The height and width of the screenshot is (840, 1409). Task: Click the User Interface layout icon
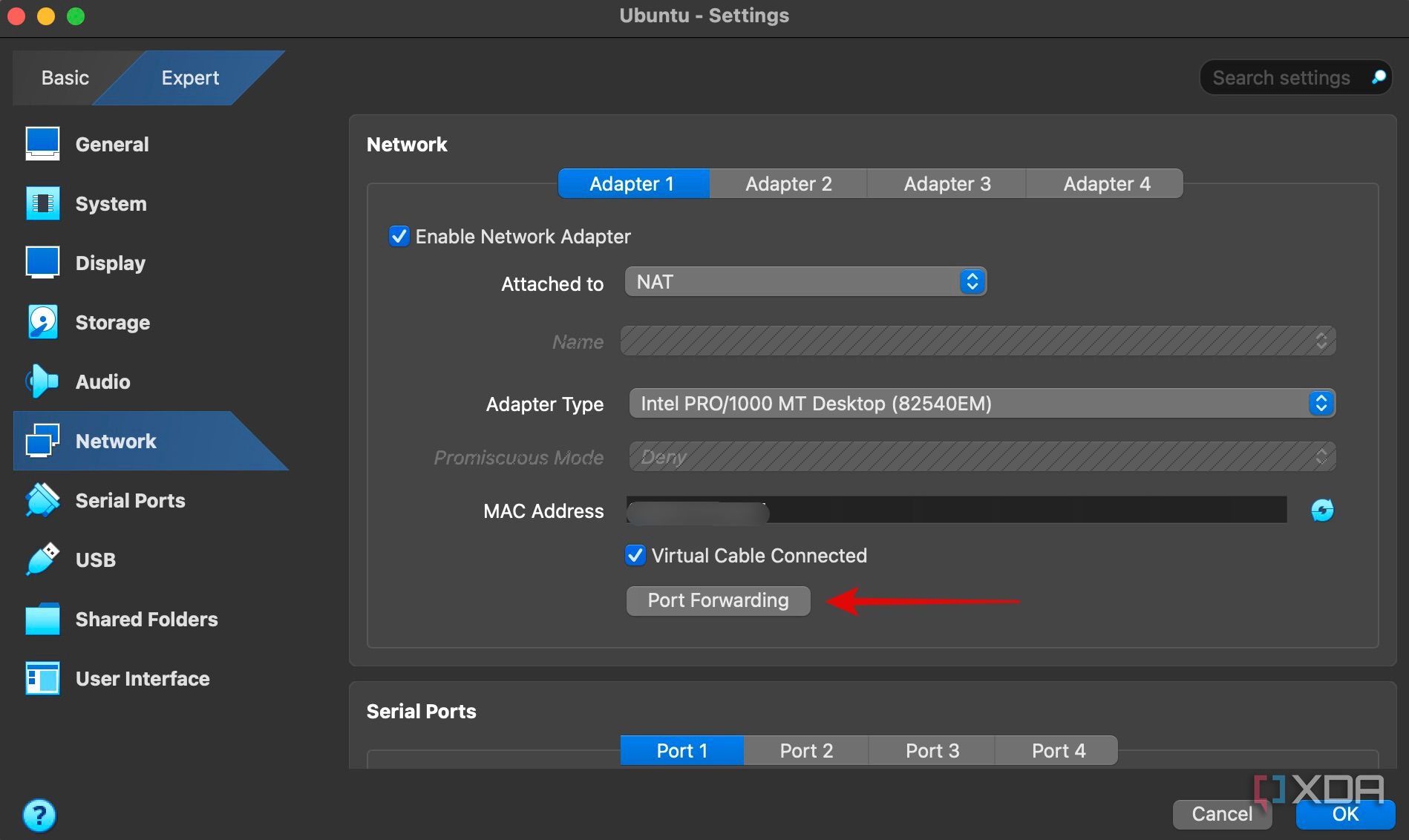[x=42, y=678]
